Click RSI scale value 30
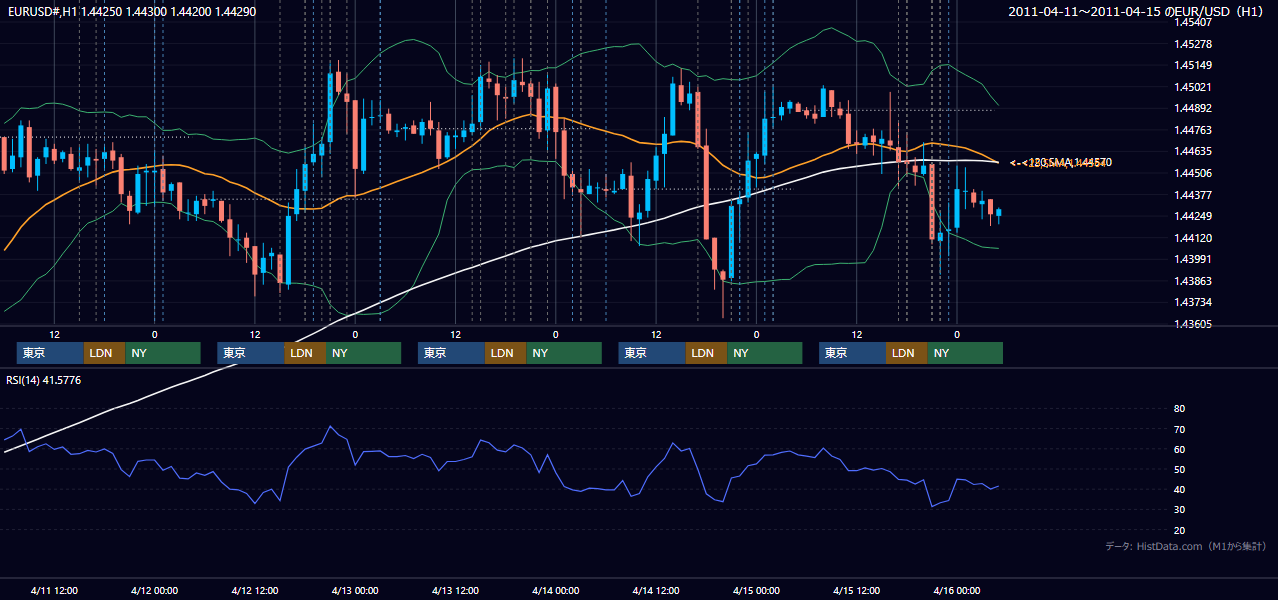This screenshot has width=1278, height=600. (1179, 510)
